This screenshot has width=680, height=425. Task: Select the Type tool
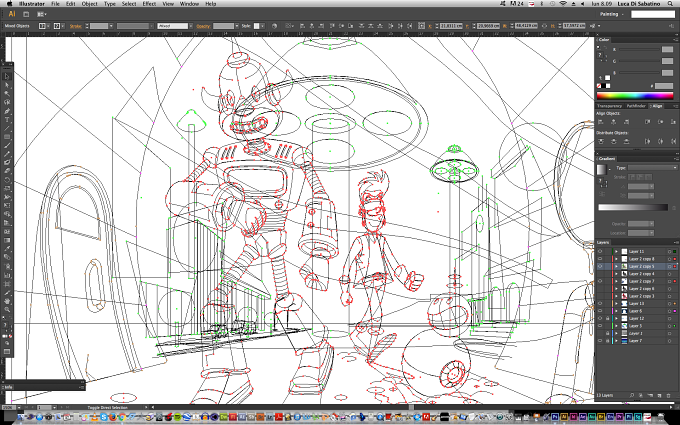(x=7, y=120)
